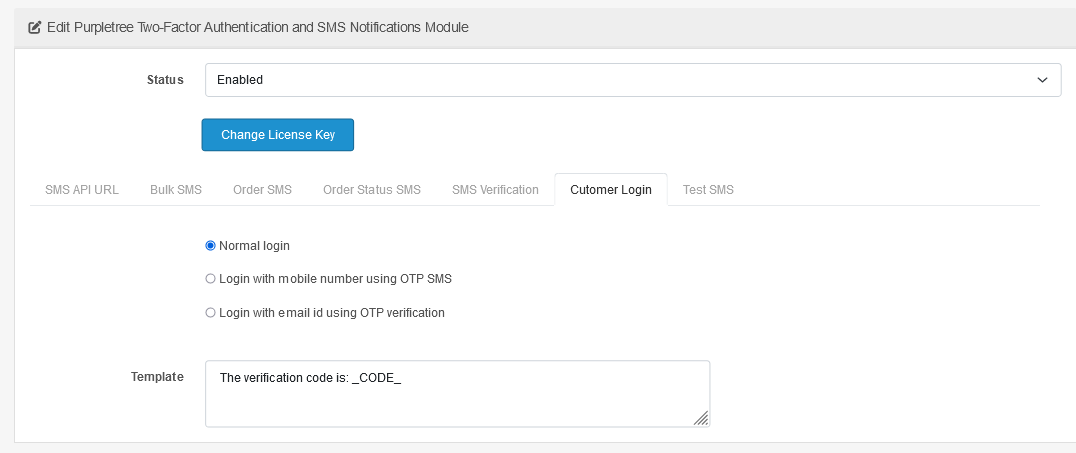Click the Status dropdown chevron arrow

point(1042,80)
